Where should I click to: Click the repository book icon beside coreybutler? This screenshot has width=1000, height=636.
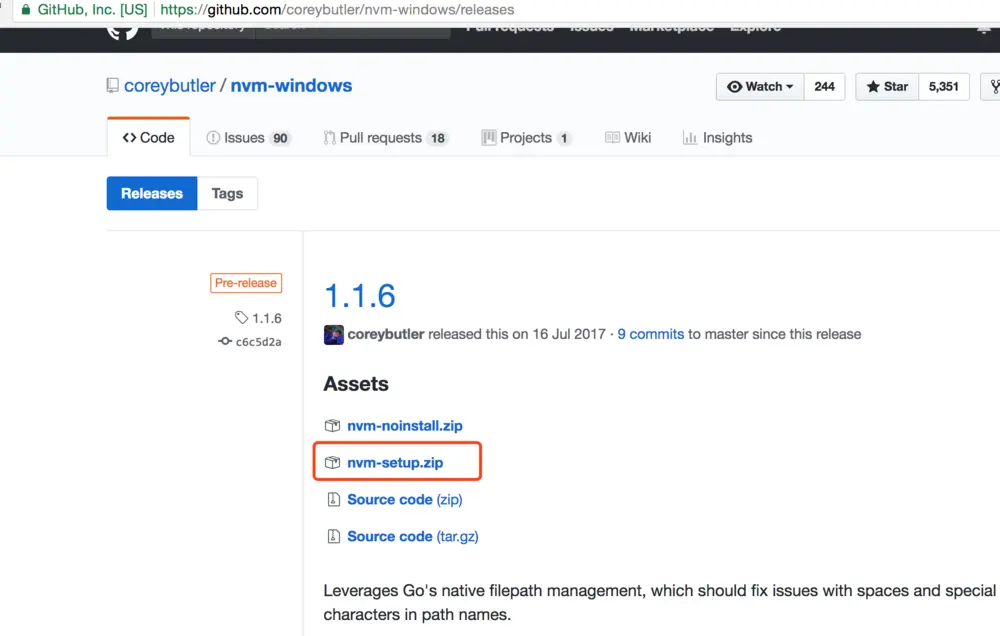pyautogui.click(x=112, y=85)
